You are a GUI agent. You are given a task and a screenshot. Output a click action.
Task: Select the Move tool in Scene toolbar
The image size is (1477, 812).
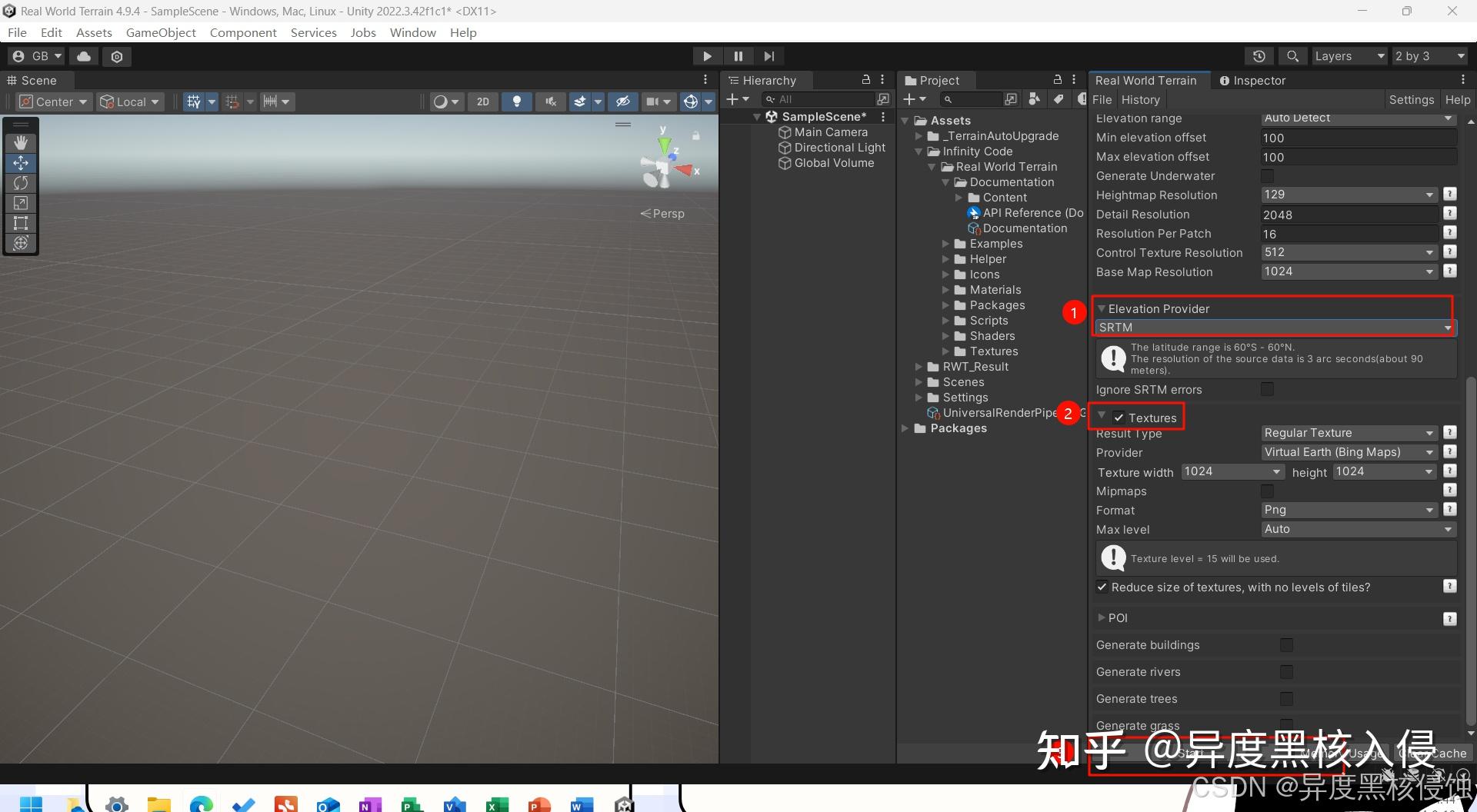(x=21, y=163)
